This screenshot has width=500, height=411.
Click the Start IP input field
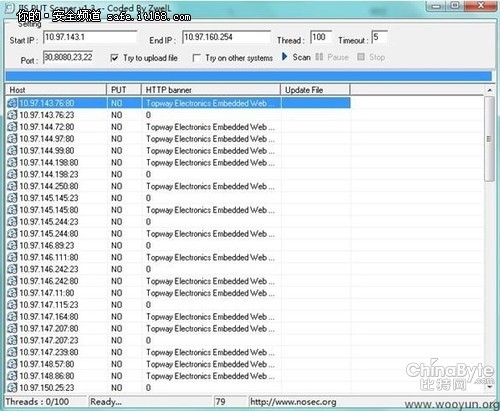click(90, 37)
